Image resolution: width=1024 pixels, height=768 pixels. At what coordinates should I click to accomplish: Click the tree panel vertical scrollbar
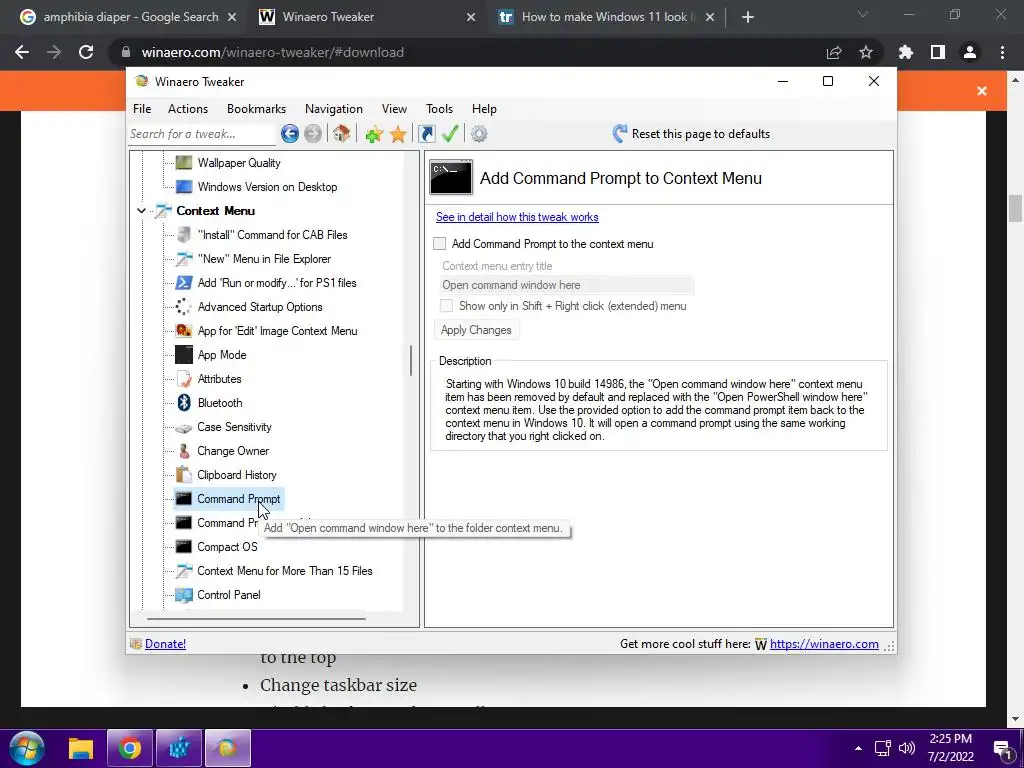(x=411, y=360)
